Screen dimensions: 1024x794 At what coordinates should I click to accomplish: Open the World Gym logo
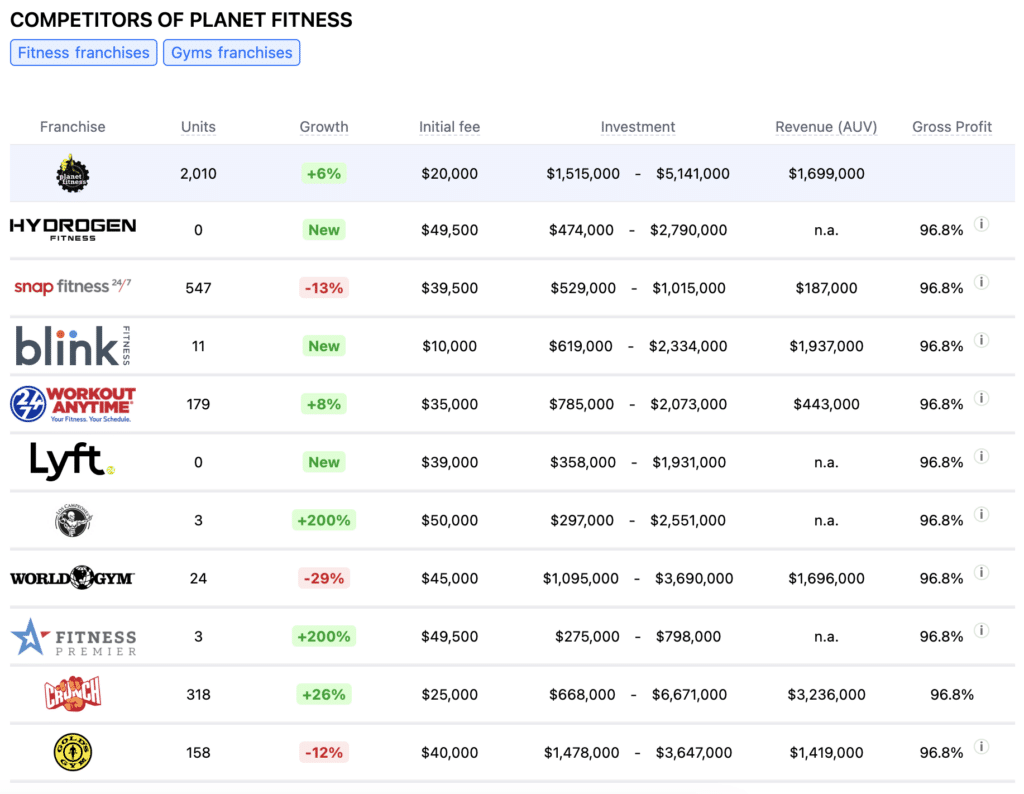(72, 578)
